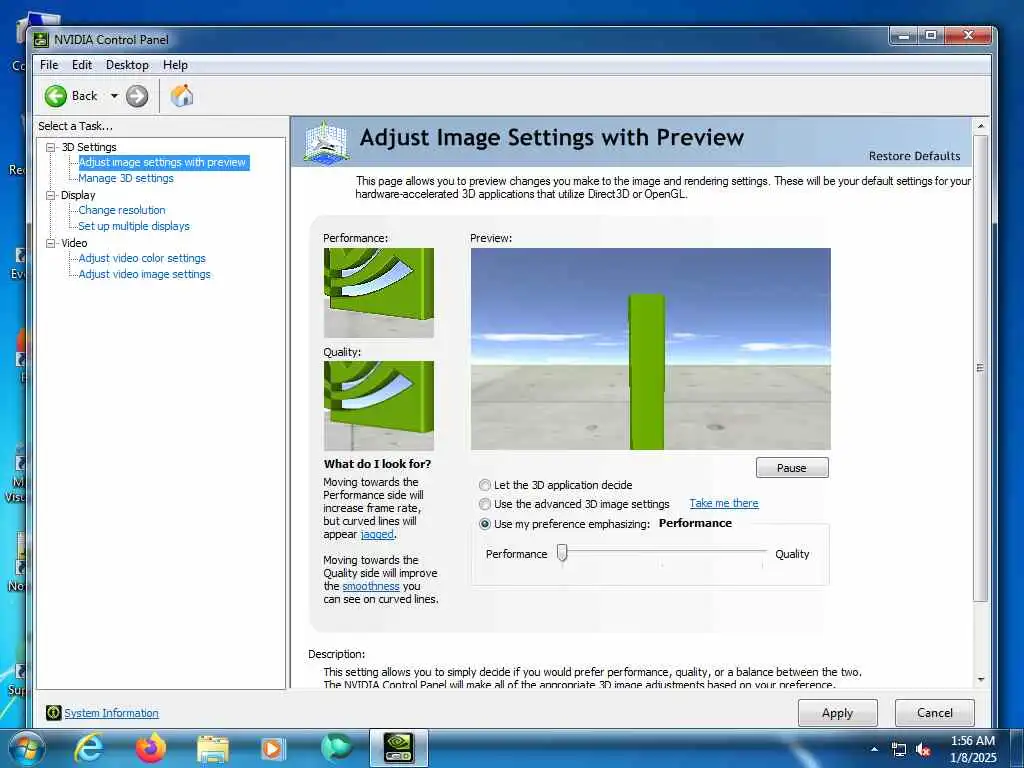Viewport: 1024px width, 768px height.
Task: Click the Video tree label
Action: [x=74, y=243]
